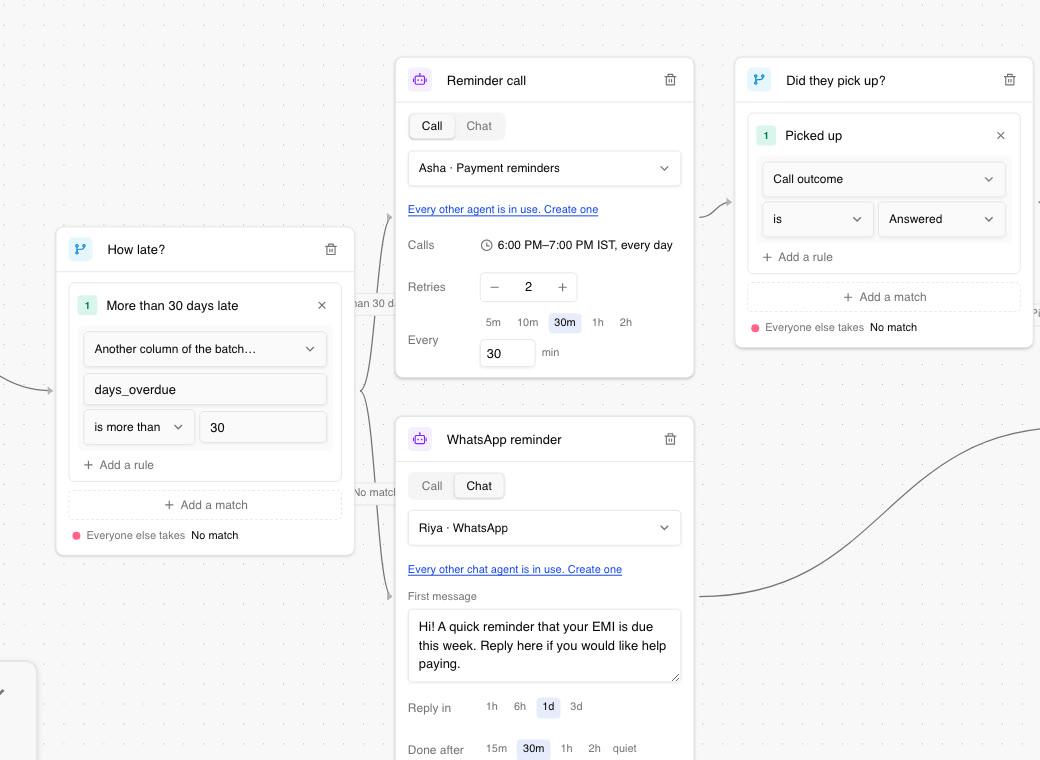Select the Chat tab in WhatsApp reminder
The height and width of the screenshot is (760, 1040).
tap(479, 486)
